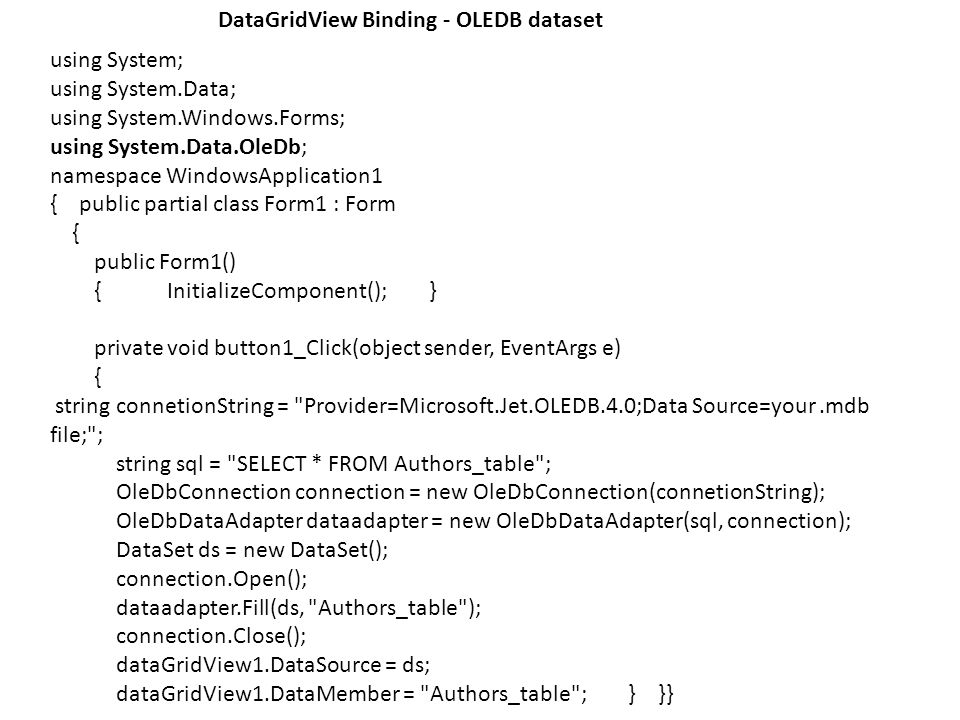Viewport: 960px width, 720px height.
Task: Click the 'connection.Close();' line
Action: [x=211, y=636]
